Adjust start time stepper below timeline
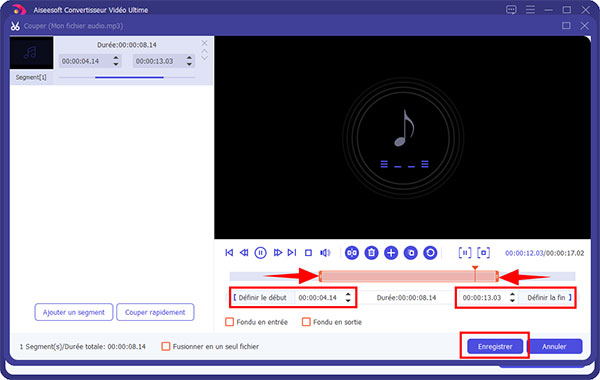Screen dimensions: 600x380 click(x=348, y=297)
